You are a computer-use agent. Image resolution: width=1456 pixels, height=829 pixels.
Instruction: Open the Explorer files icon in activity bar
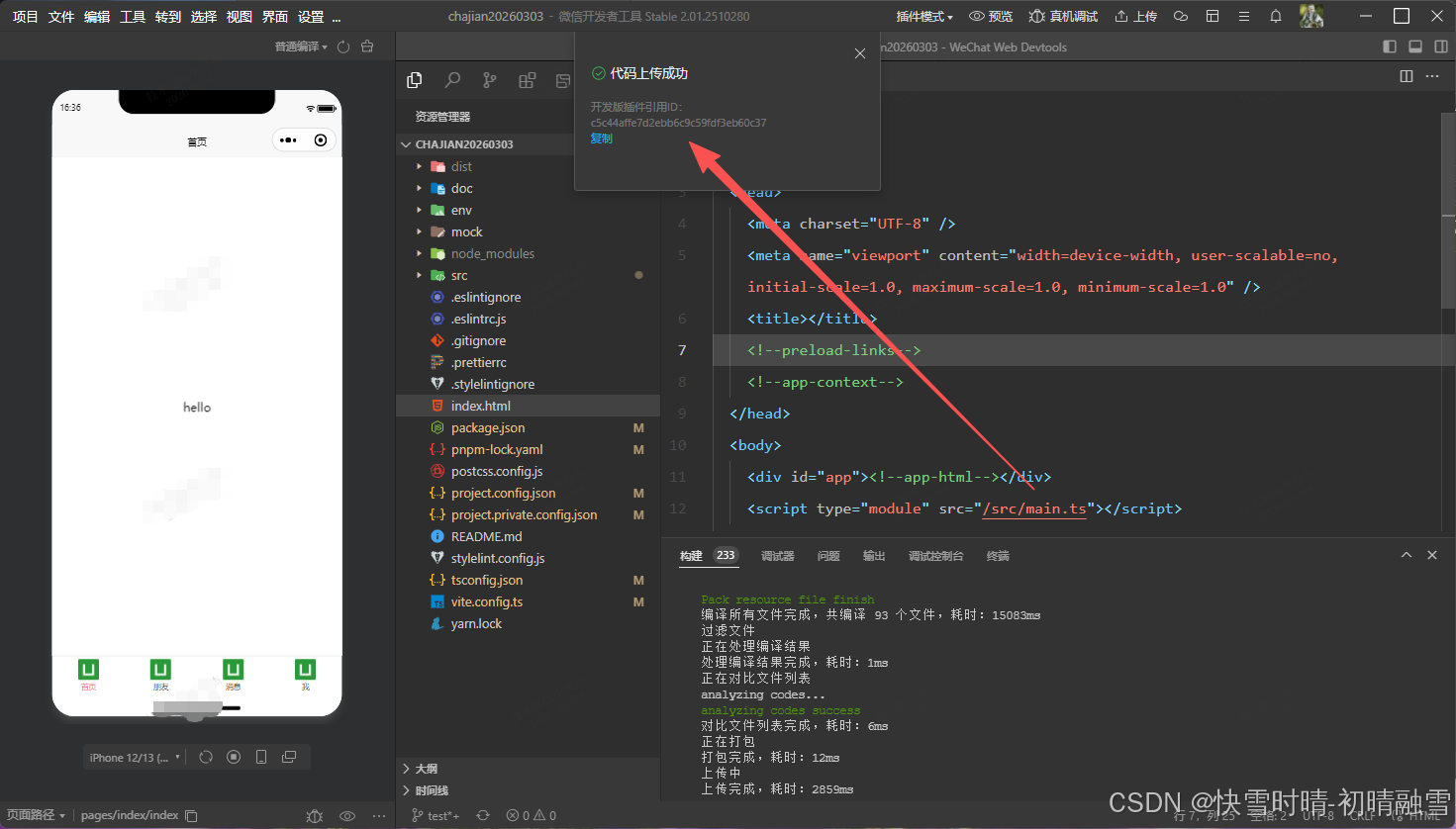tap(415, 80)
